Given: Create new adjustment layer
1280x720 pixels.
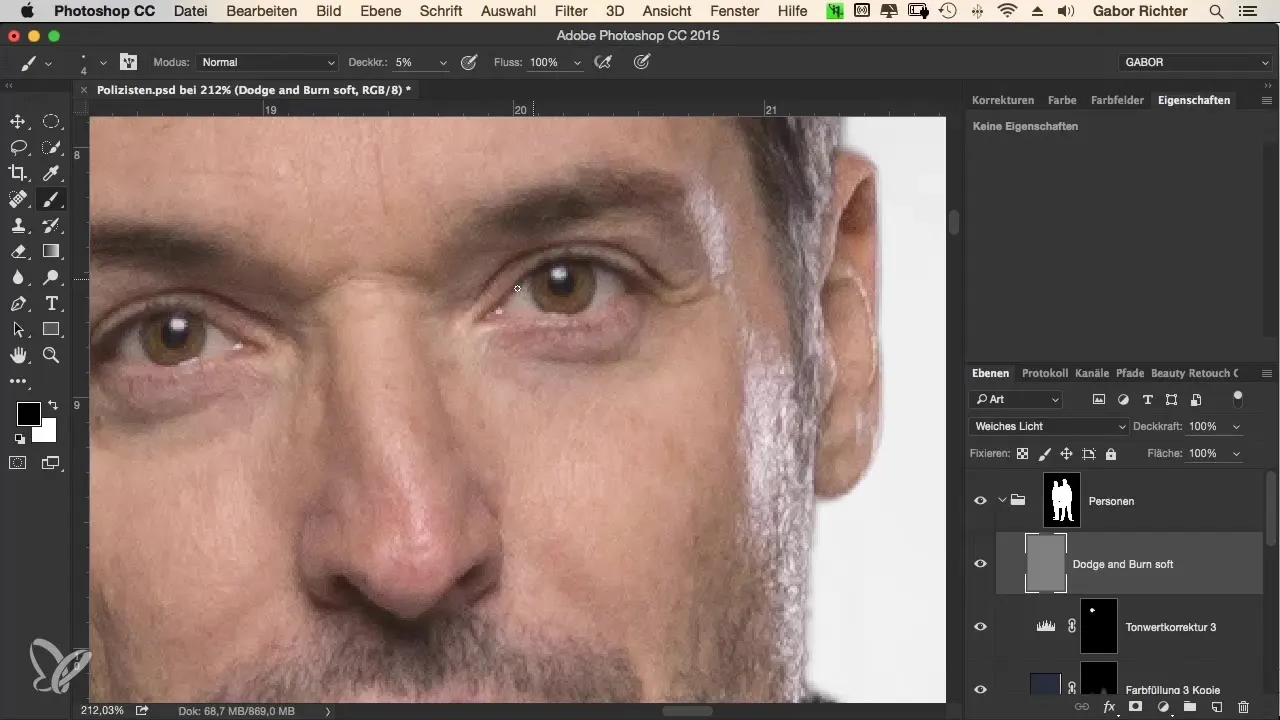Looking at the screenshot, I should click(x=1163, y=707).
